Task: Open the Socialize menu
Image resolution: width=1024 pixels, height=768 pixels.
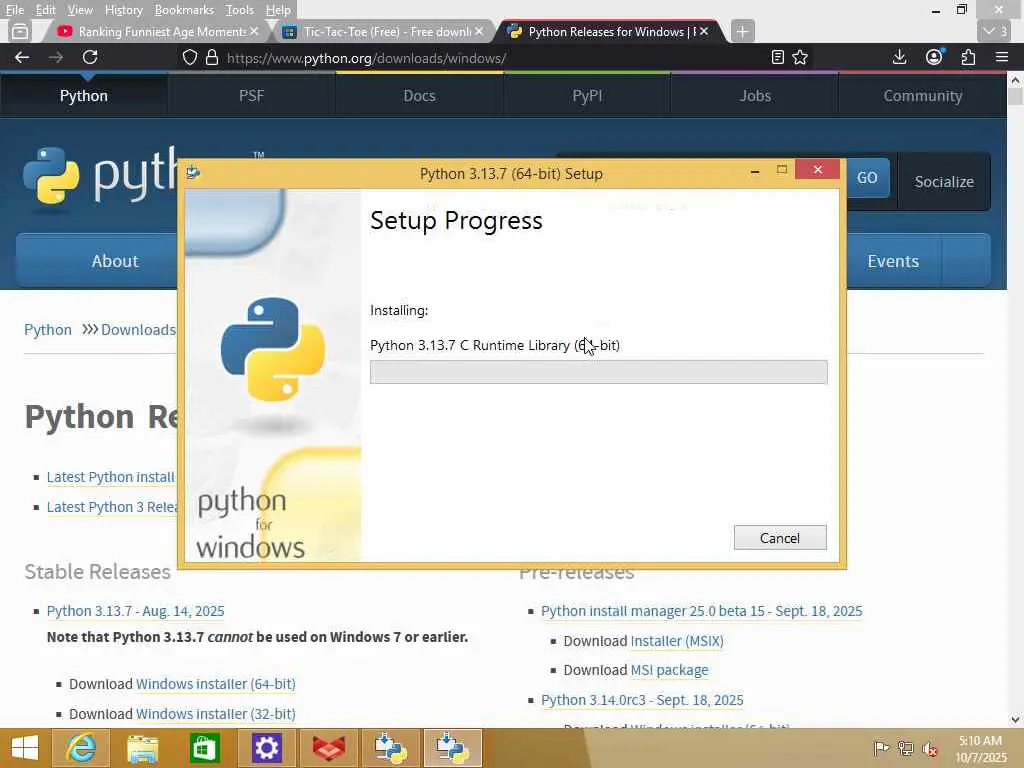Action: [944, 182]
